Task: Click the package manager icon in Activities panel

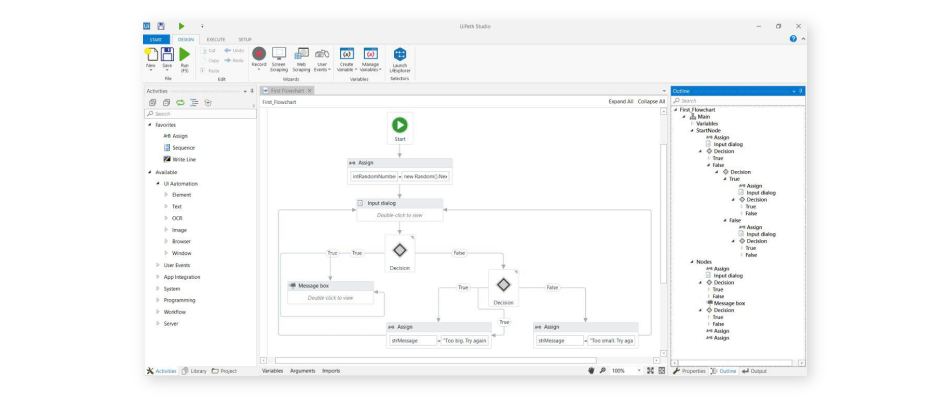Action: pos(208,102)
